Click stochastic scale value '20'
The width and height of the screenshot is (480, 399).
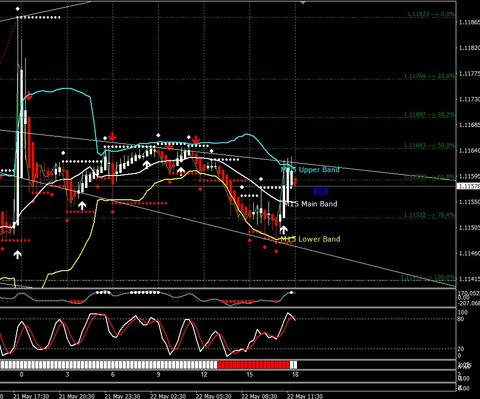point(461,349)
